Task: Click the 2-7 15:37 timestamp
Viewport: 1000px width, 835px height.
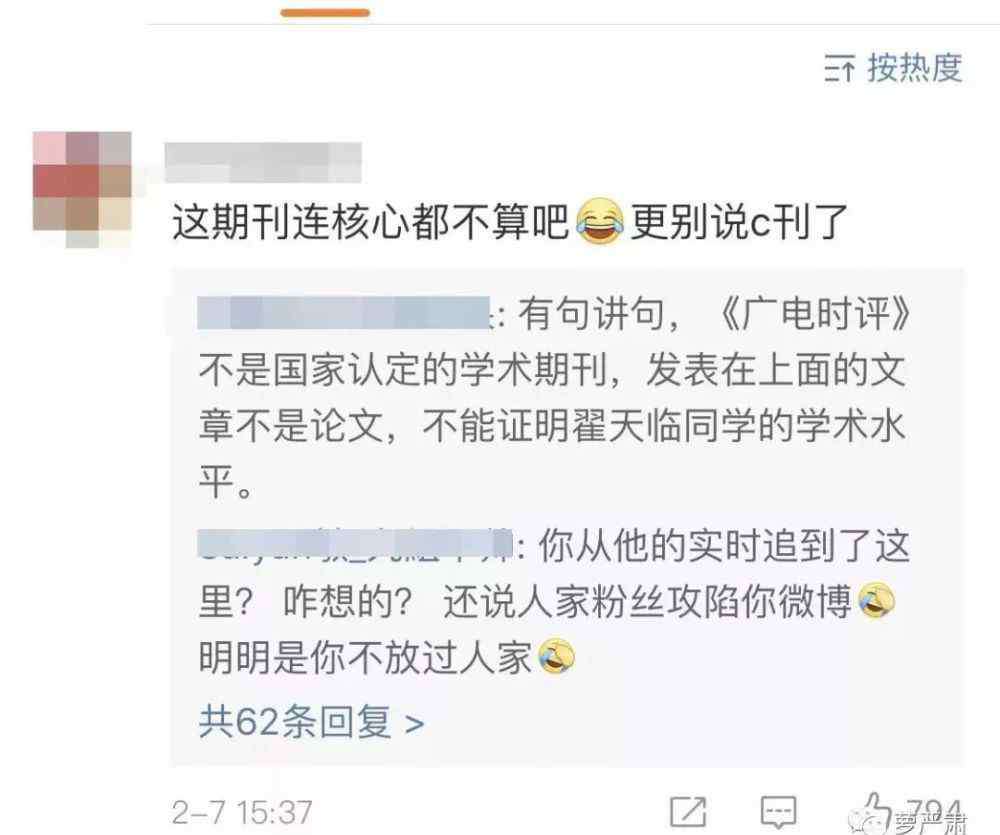Action: point(242,812)
